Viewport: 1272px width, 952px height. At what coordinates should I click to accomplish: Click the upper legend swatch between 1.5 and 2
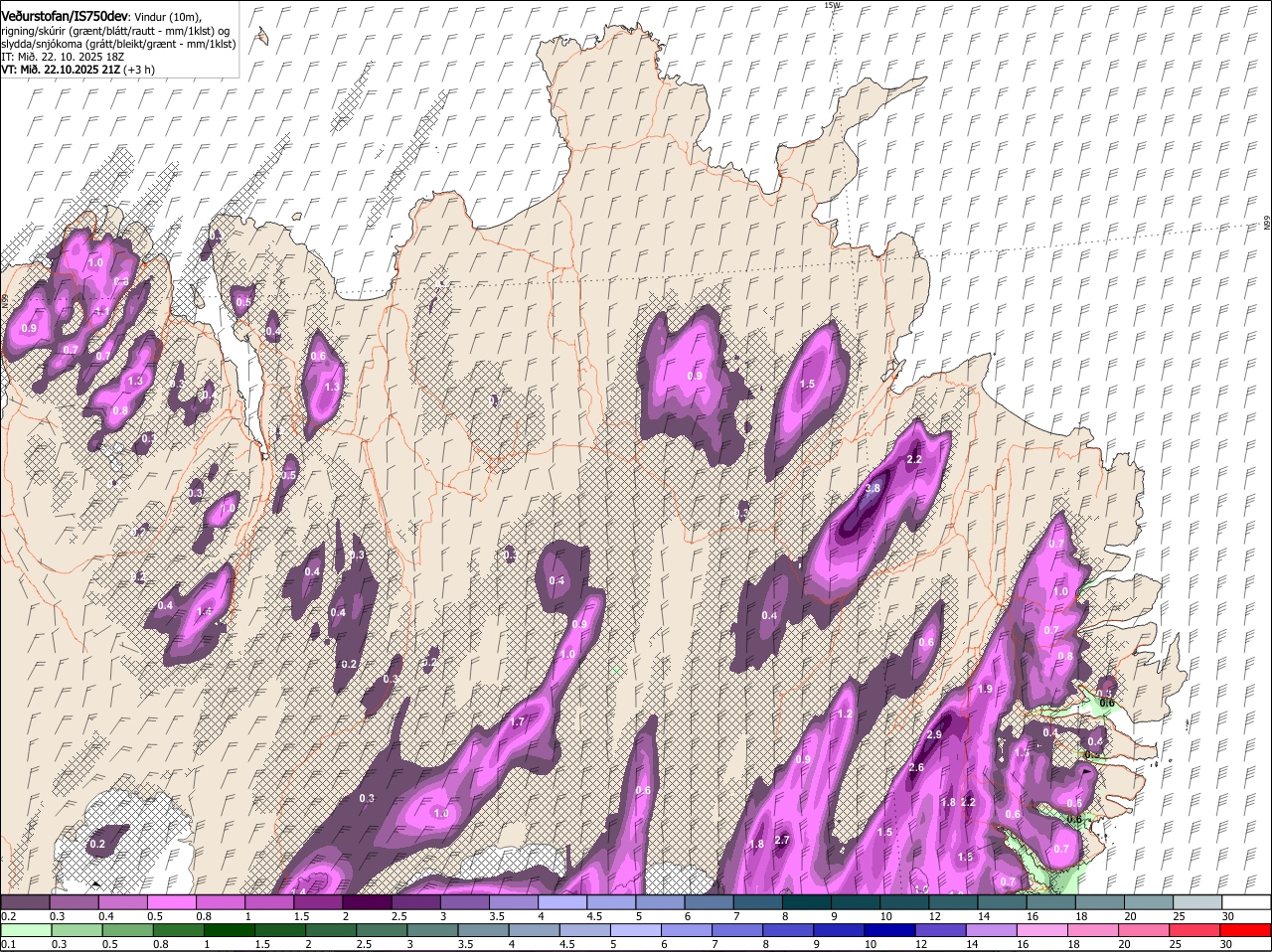point(318,901)
